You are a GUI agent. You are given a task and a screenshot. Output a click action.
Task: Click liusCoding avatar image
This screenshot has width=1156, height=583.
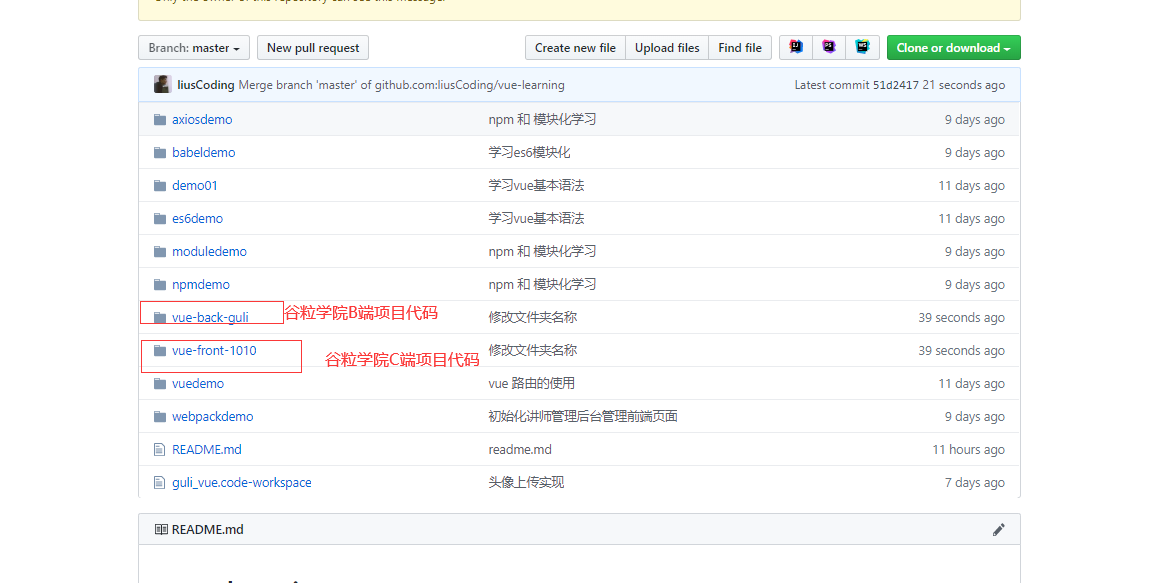[x=162, y=85]
